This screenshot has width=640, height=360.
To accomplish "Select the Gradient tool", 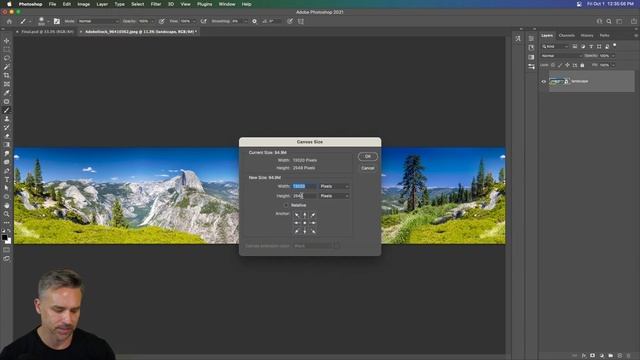I will (7, 144).
